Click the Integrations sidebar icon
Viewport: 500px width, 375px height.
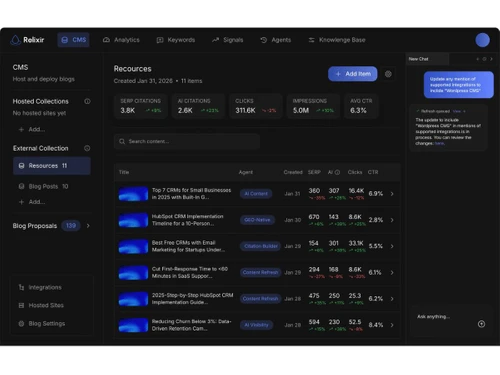[21, 287]
